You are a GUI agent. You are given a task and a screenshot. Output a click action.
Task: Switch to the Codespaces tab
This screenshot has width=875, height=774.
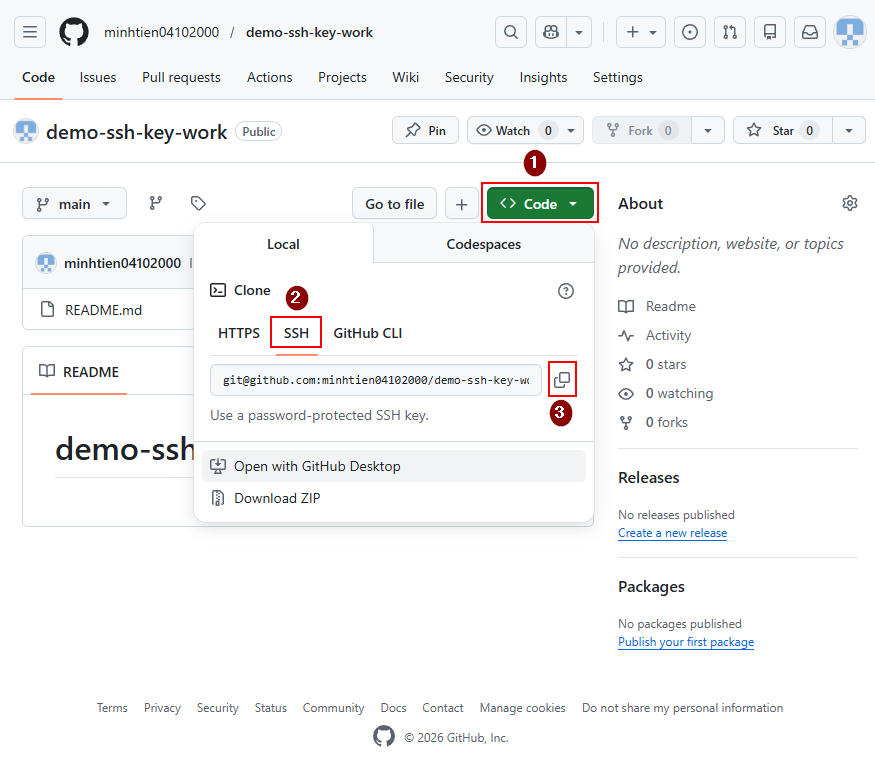point(483,244)
